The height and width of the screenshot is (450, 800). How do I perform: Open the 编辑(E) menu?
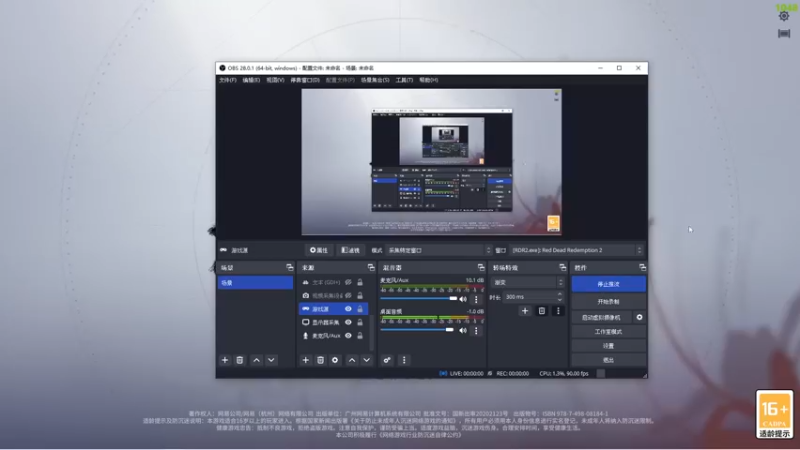coord(251,80)
